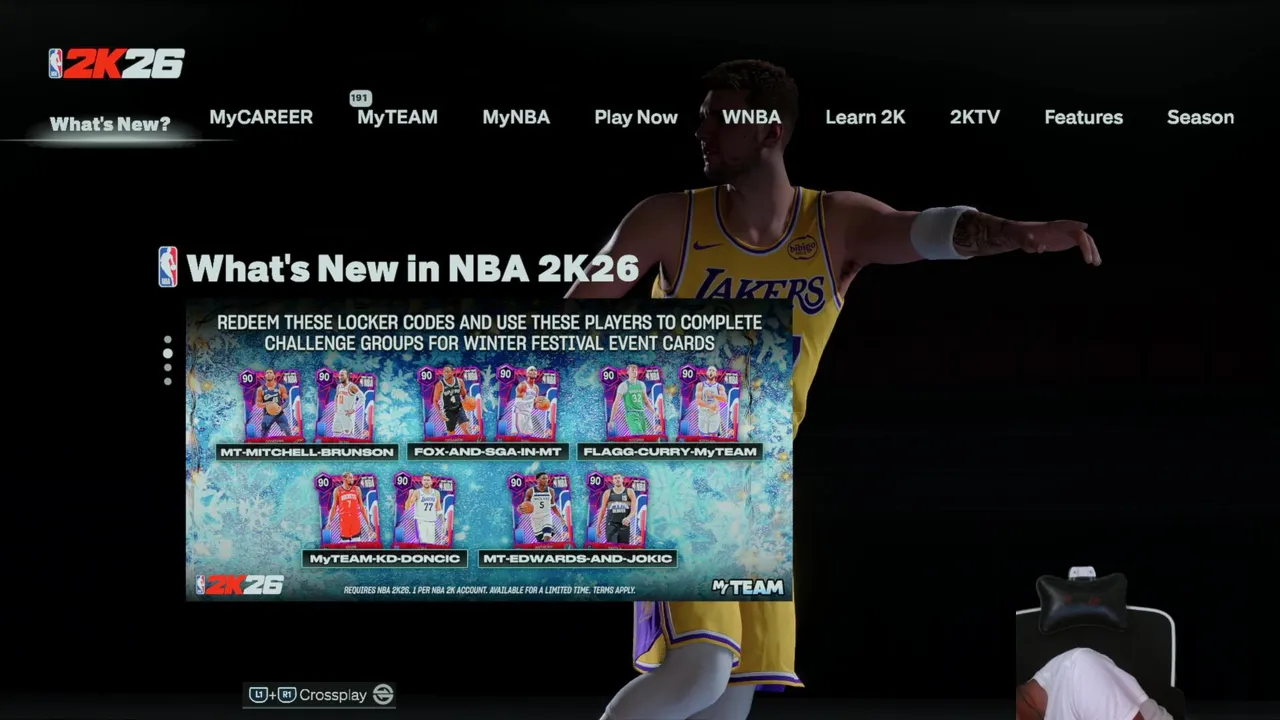Click the FOX-AND-SGA-IN-MT locker code
The height and width of the screenshot is (720, 1280).
pos(488,452)
